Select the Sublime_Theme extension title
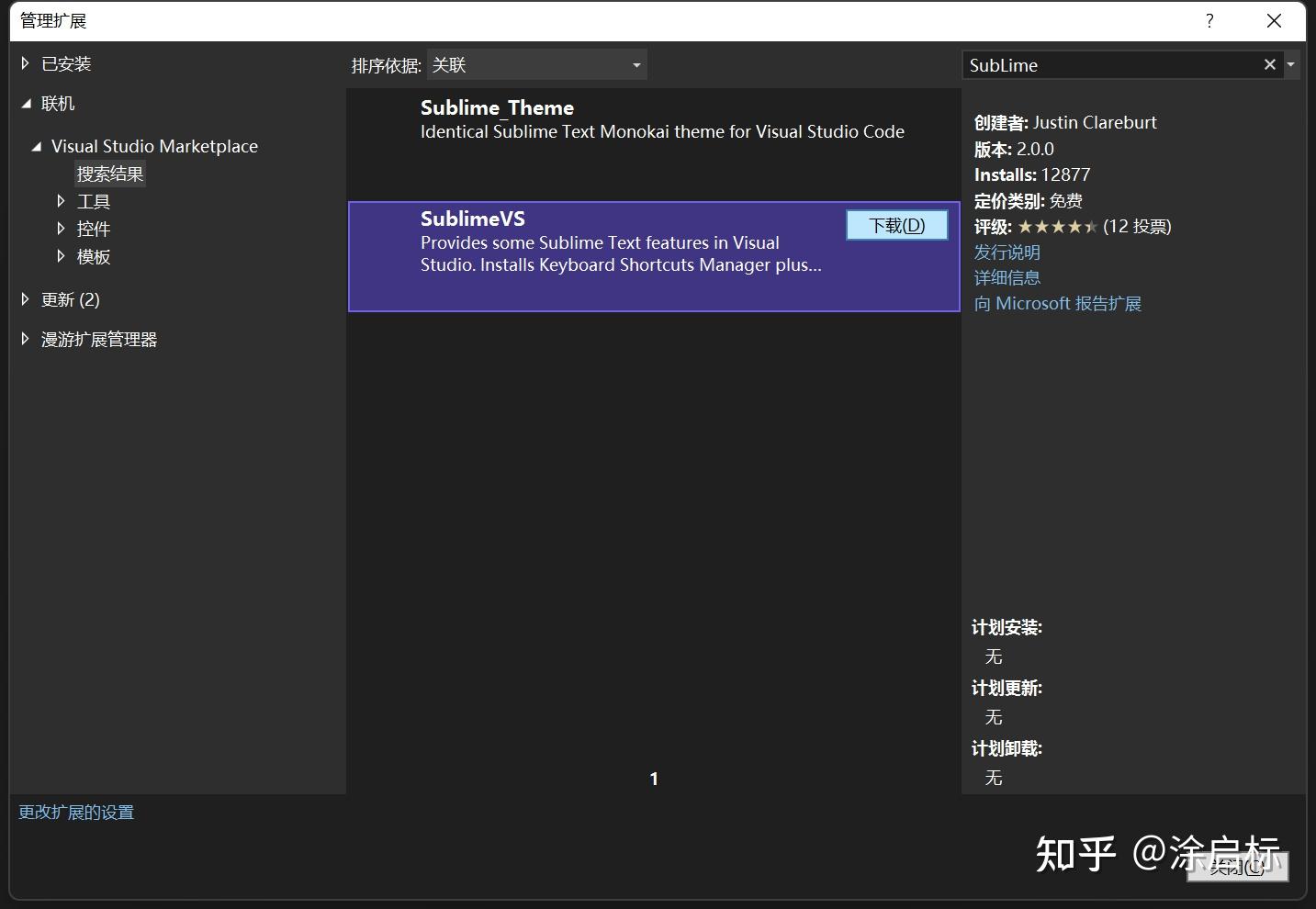The width and height of the screenshot is (1316, 909). click(x=497, y=107)
